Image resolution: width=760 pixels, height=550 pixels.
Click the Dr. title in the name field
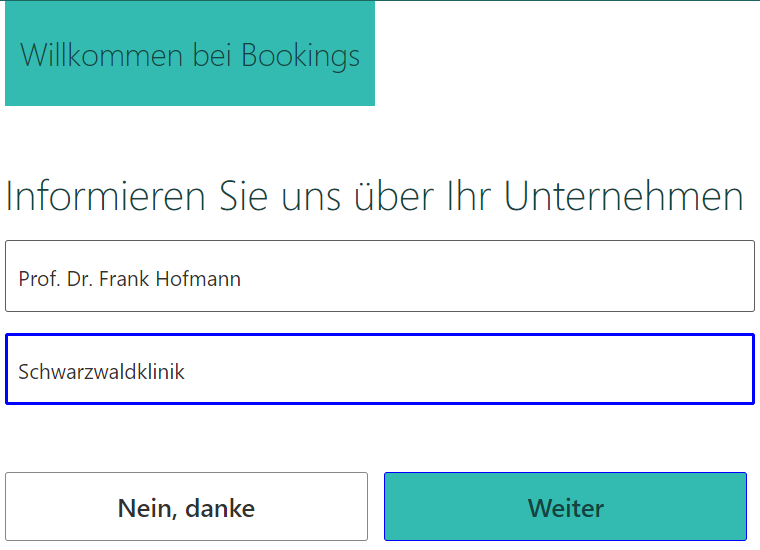tap(80, 279)
